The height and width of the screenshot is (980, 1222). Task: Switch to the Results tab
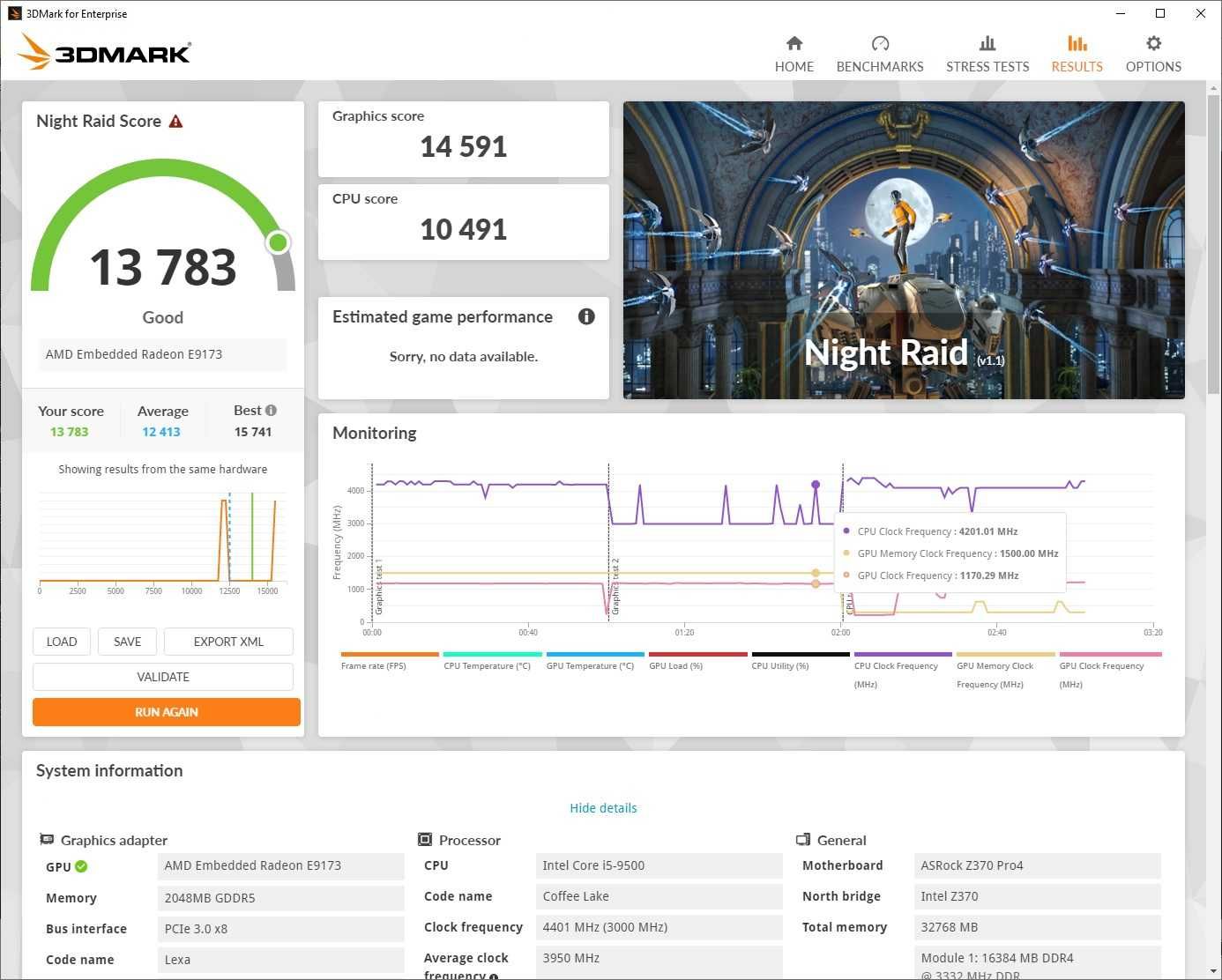tap(1077, 54)
